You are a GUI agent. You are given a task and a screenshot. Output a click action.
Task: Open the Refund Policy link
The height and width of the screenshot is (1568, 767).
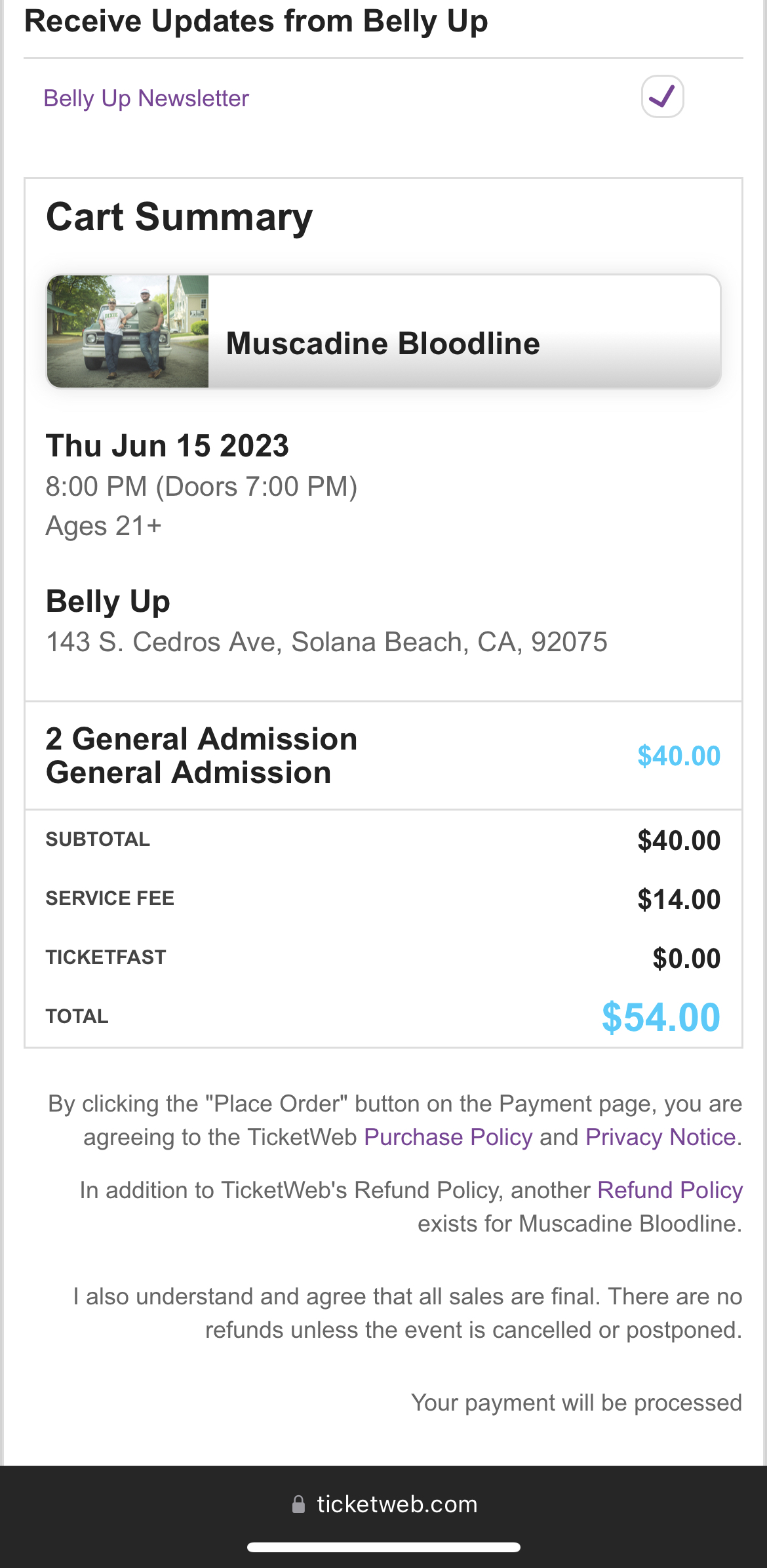[669, 1190]
